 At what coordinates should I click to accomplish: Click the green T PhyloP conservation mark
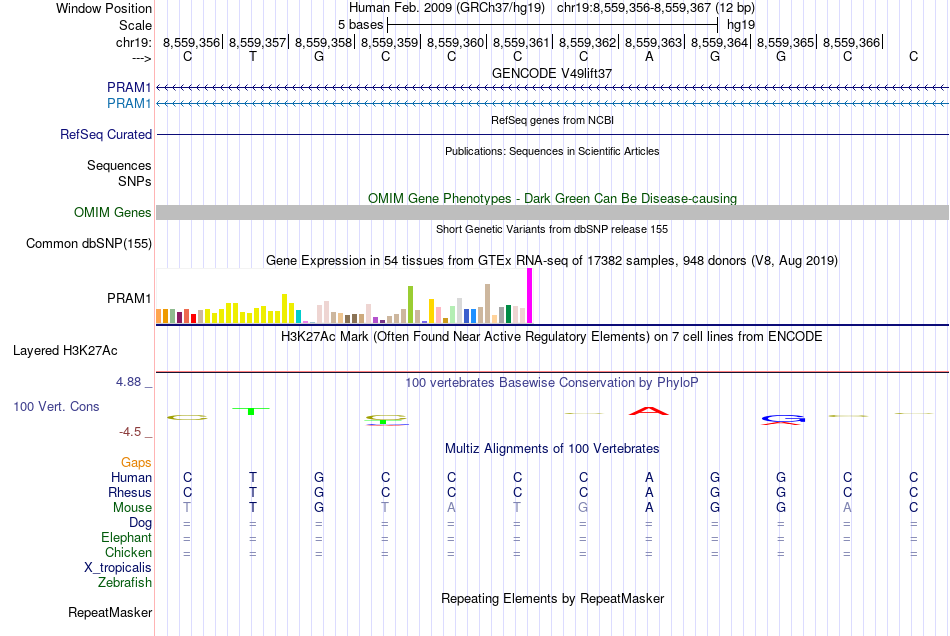pos(251,411)
